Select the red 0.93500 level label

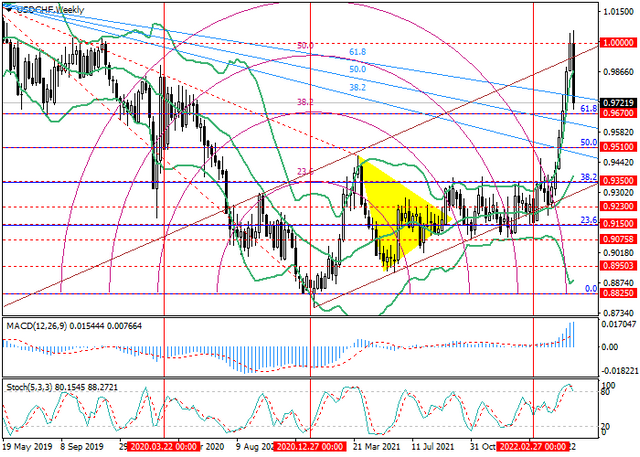[x=618, y=181]
